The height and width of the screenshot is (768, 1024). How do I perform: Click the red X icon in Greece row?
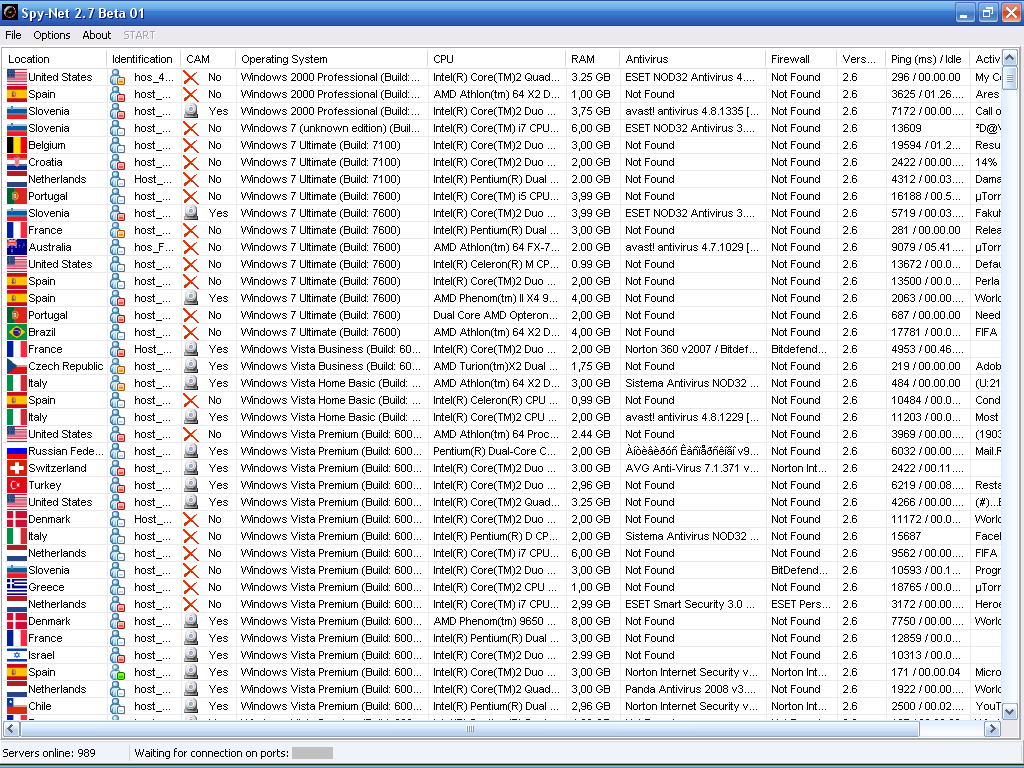coord(191,586)
